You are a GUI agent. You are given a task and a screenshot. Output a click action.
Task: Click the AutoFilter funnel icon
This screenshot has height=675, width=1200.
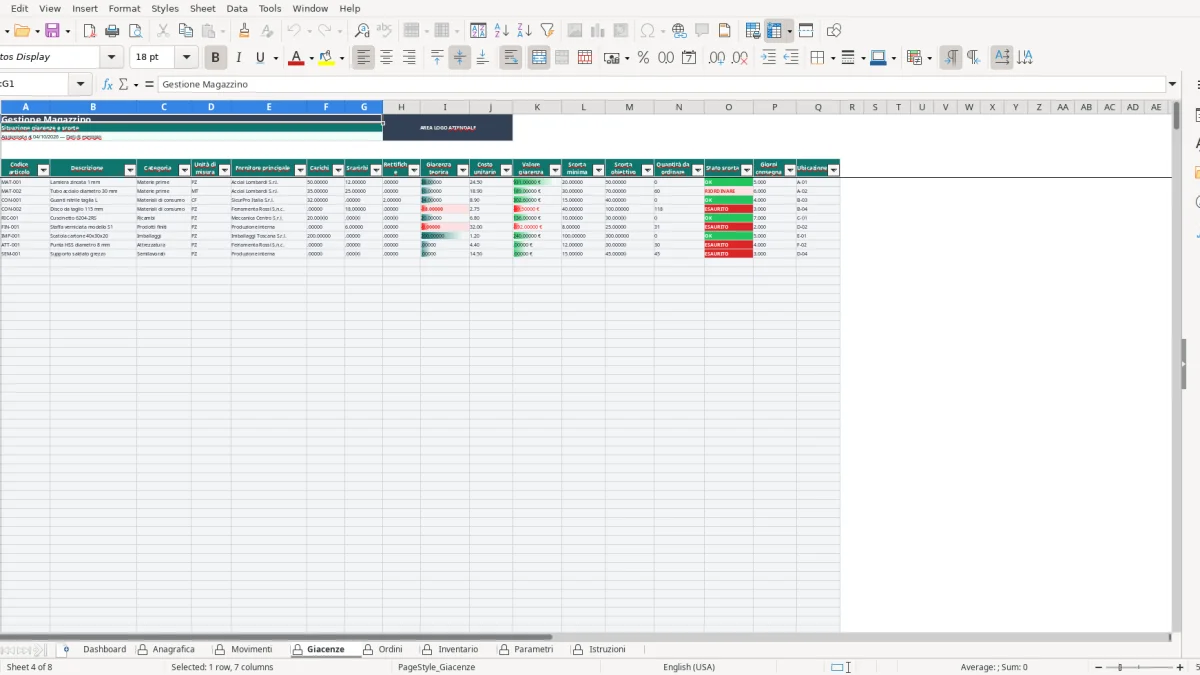pos(547,31)
